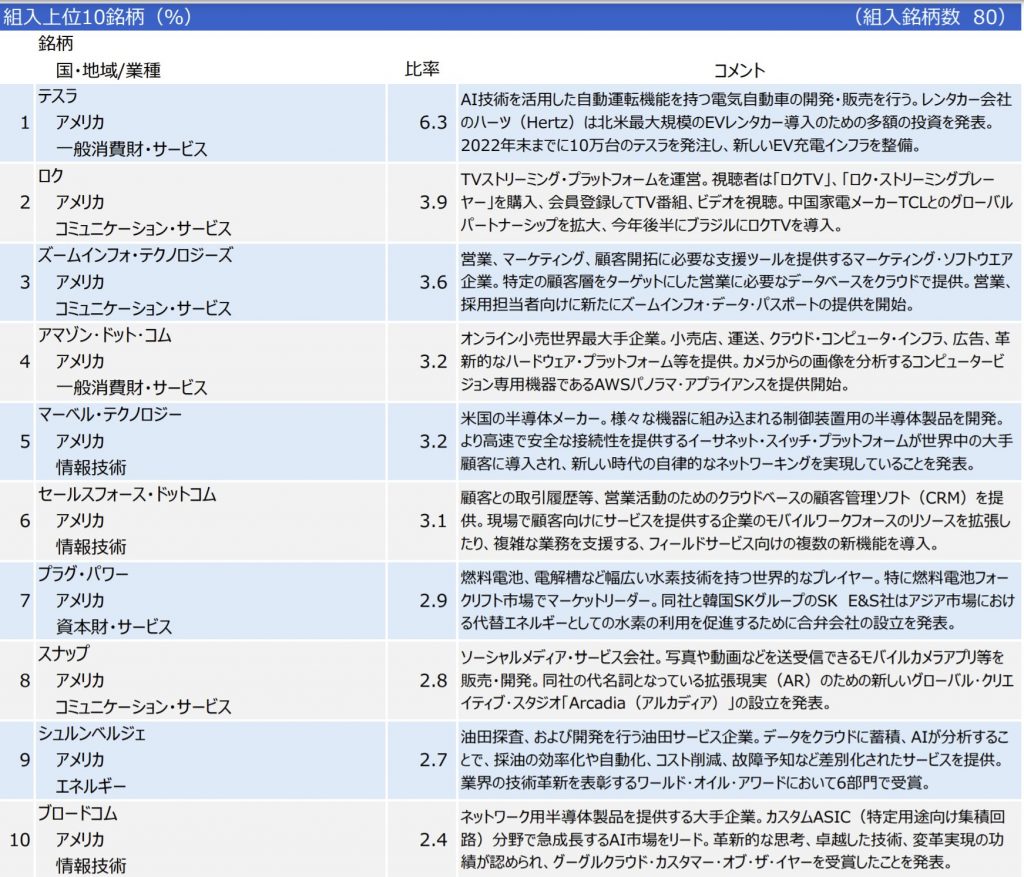Click the マーベル・テクノロジー stock name
Image resolution: width=1024 pixels, height=877 pixels.
click(x=110, y=415)
